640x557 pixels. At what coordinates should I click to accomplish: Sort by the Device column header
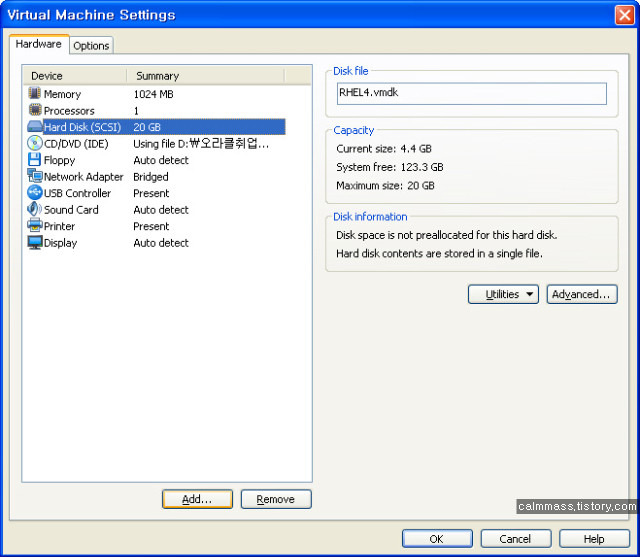point(75,76)
